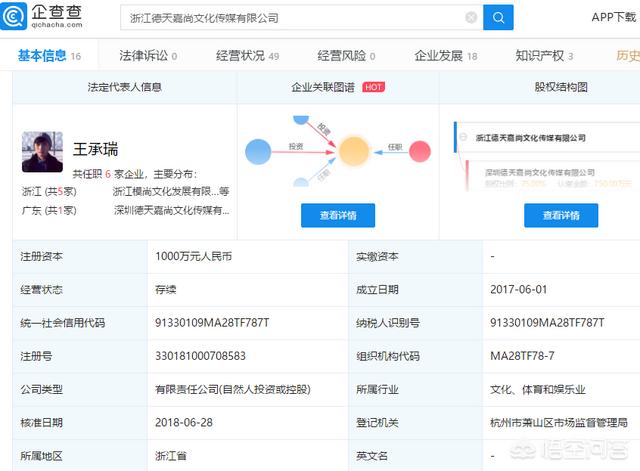Image resolution: width=640 pixels, height=471 pixels.
Task: Open 王承瑞 profile photo
Action: tap(42, 151)
